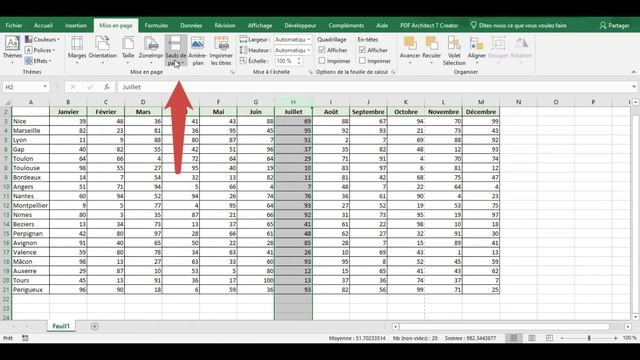The height and width of the screenshot is (360, 640).
Task: Expand the formula bar chevron
Action: click(633, 87)
